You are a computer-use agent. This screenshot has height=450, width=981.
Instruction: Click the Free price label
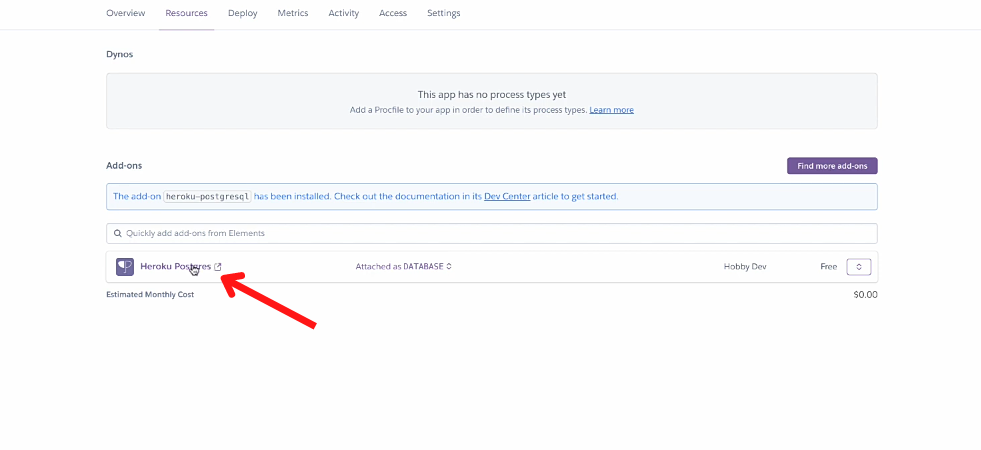pos(828,267)
